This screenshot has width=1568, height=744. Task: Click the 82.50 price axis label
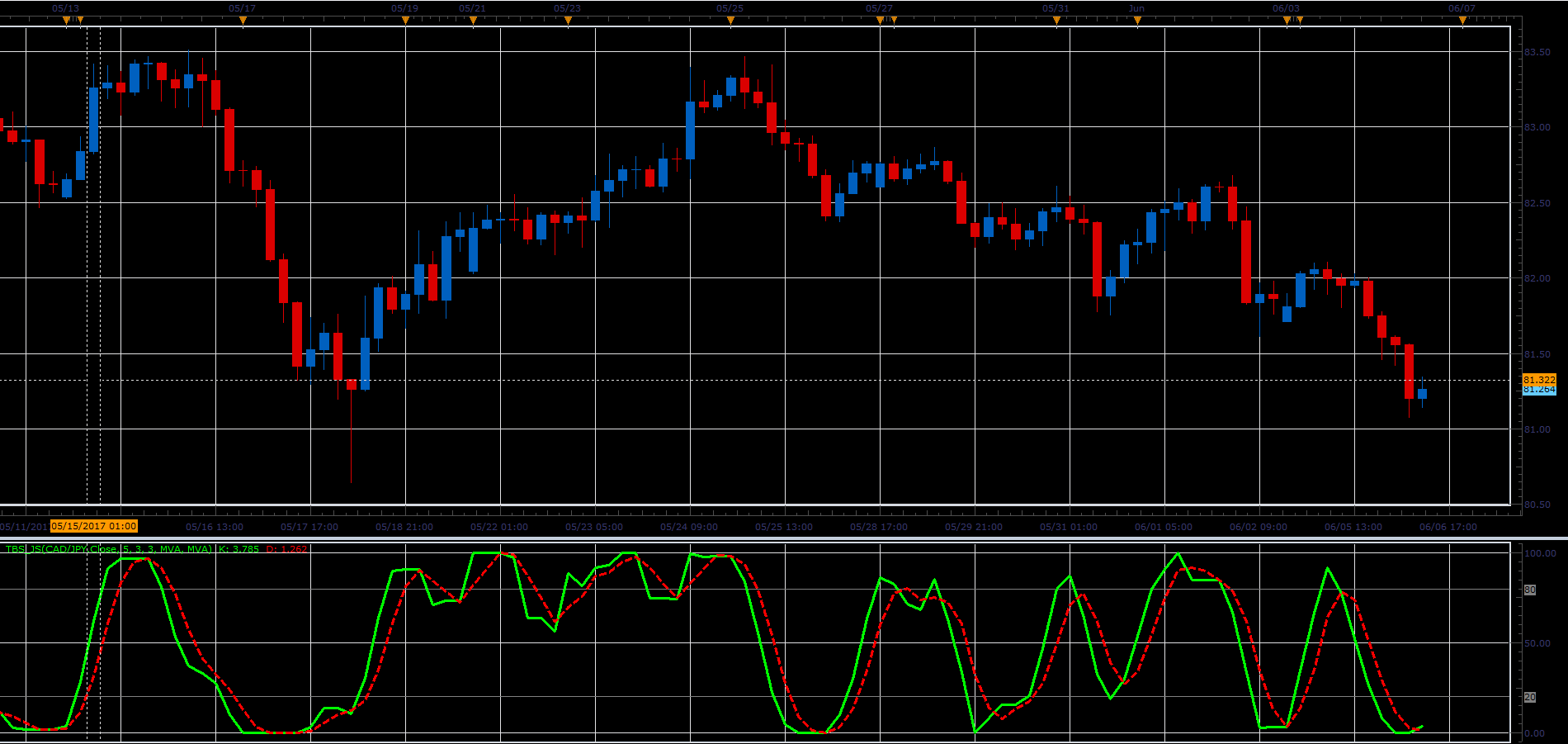(1537, 203)
